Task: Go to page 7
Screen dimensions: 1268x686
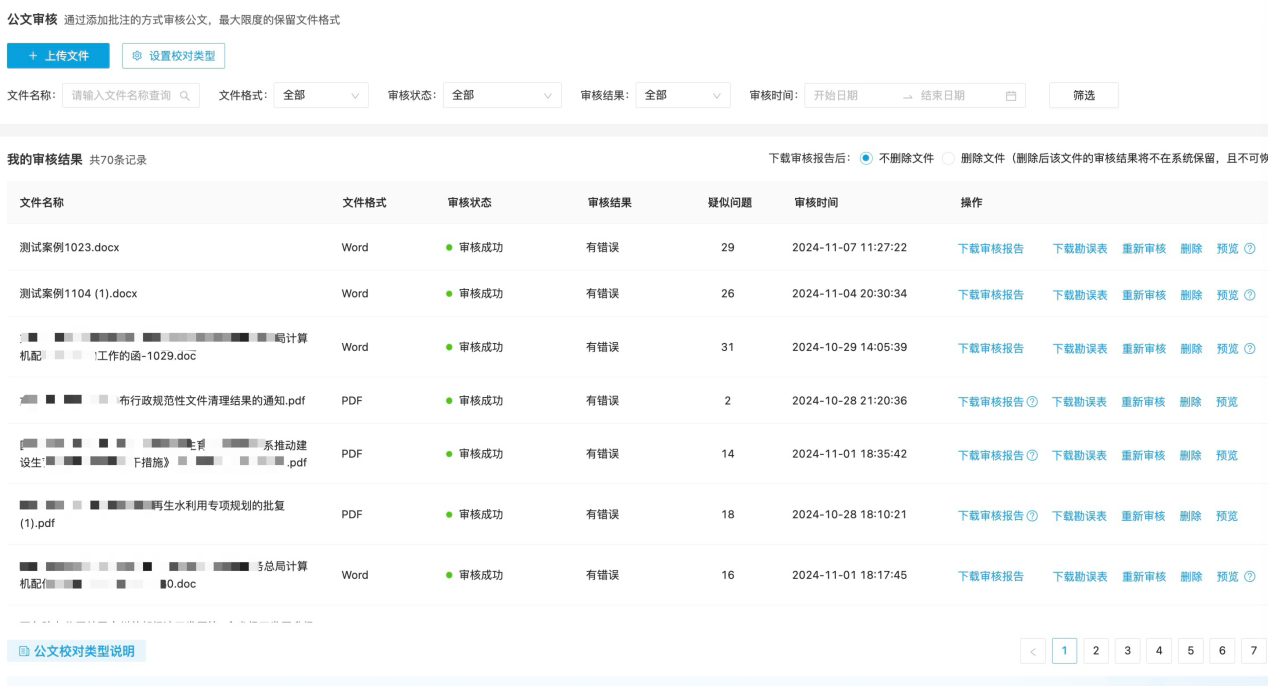Action: pos(1254,651)
